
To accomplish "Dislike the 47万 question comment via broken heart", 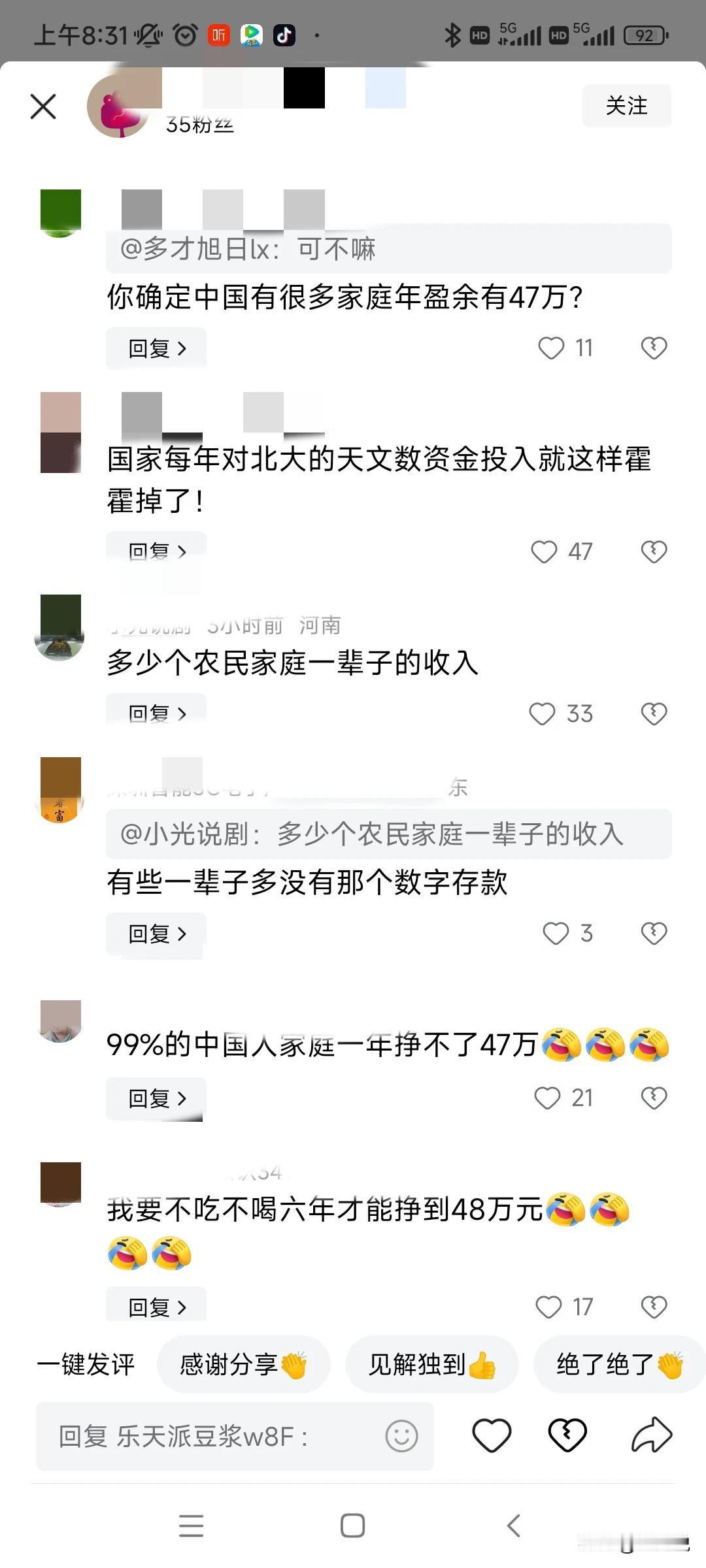I will pyautogui.click(x=654, y=348).
